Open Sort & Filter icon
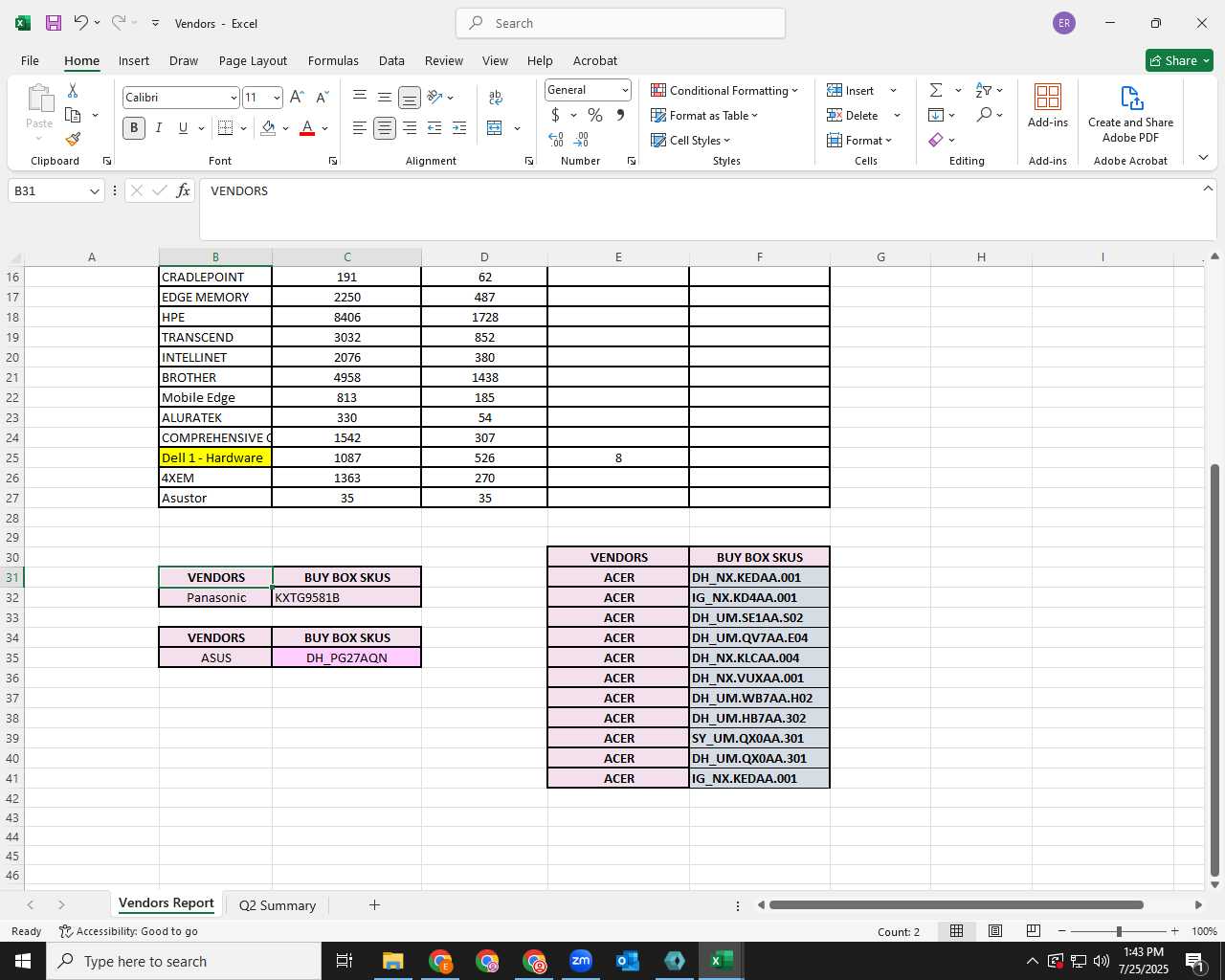Viewport: 1225px width, 980px height. click(x=984, y=90)
